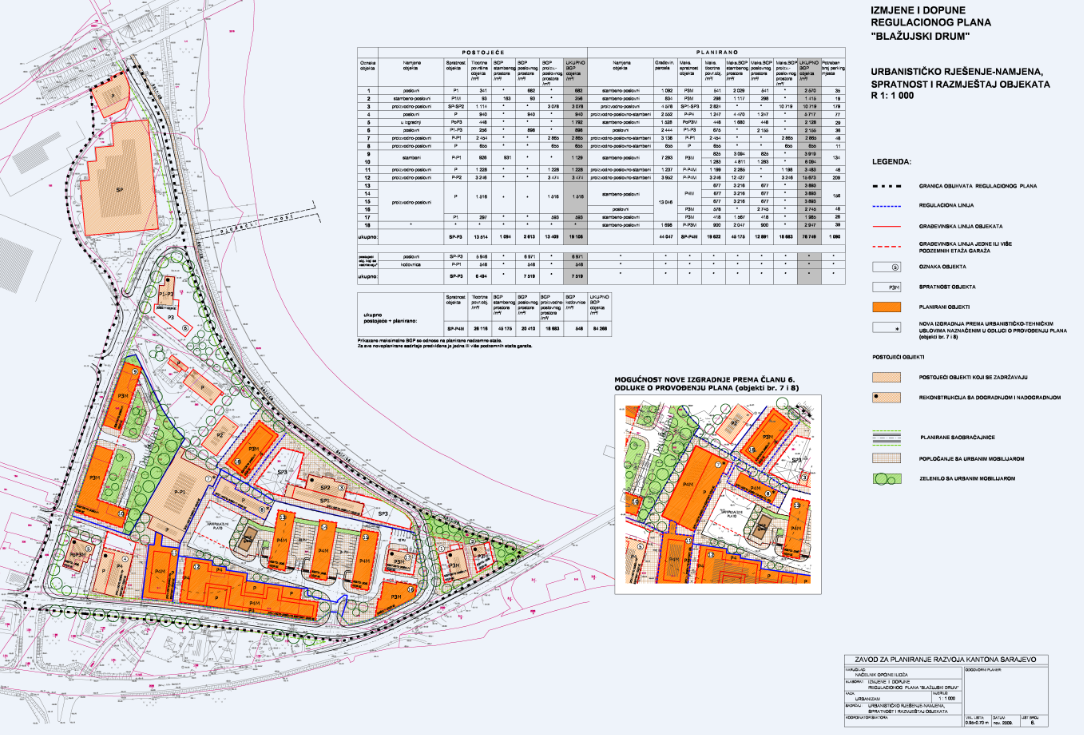Click the "Planirane saobraćajnice" road legend symbol
The image size is (1084, 735).
tap(886, 437)
